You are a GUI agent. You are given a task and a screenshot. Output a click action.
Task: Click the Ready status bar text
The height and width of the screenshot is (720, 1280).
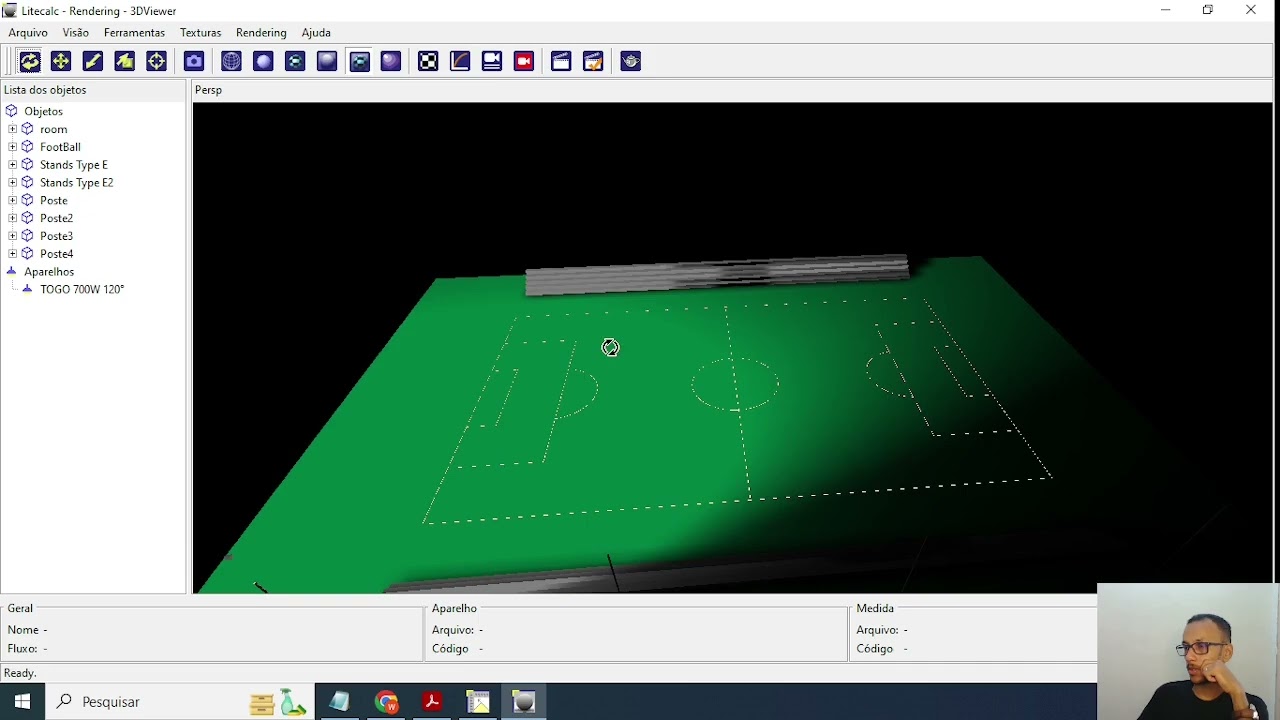tap(20, 673)
